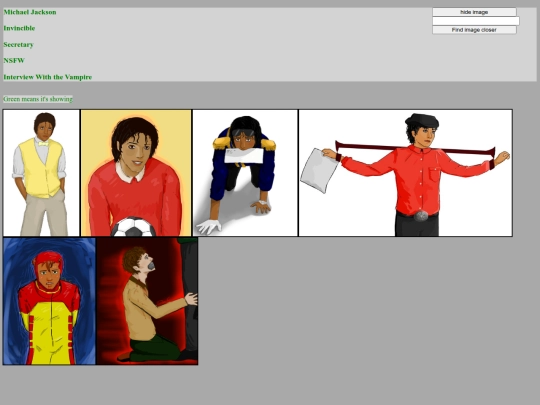Click the Find image closer button
Screen dimensions: 540x405
pyautogui.click(x=474, y=30)
